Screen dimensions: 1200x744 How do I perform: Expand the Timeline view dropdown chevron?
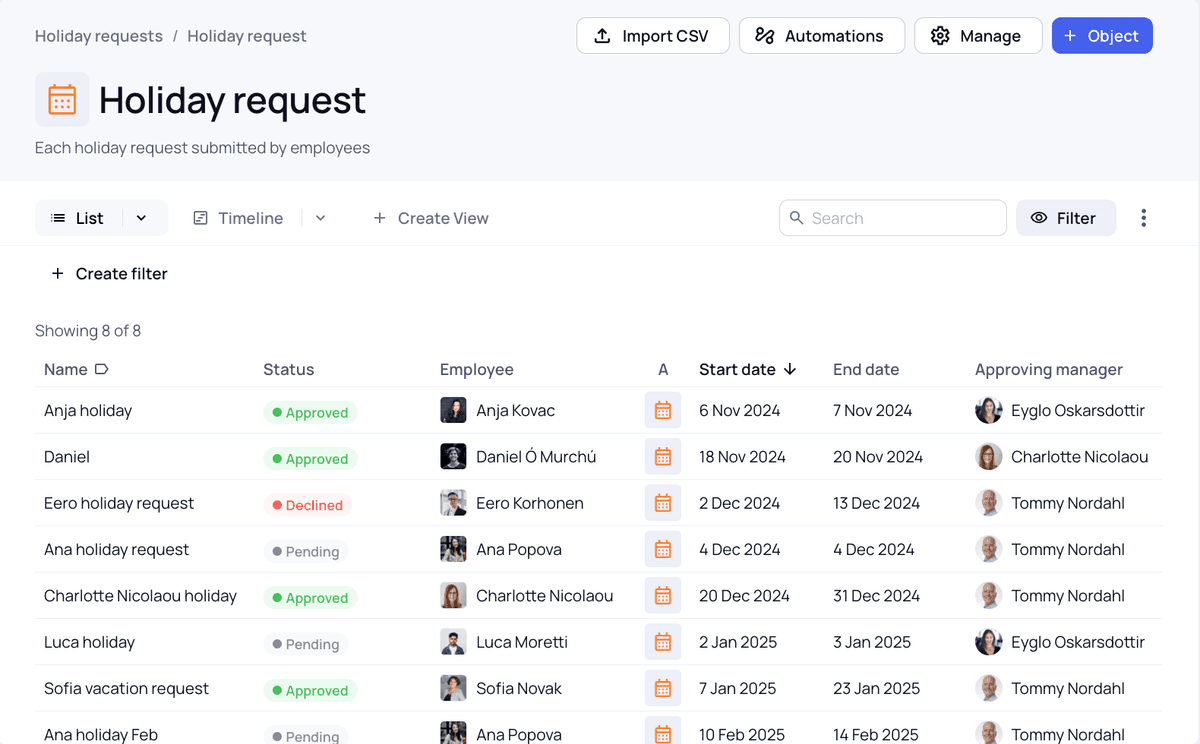pyautogui.click(x=320, y=218)
